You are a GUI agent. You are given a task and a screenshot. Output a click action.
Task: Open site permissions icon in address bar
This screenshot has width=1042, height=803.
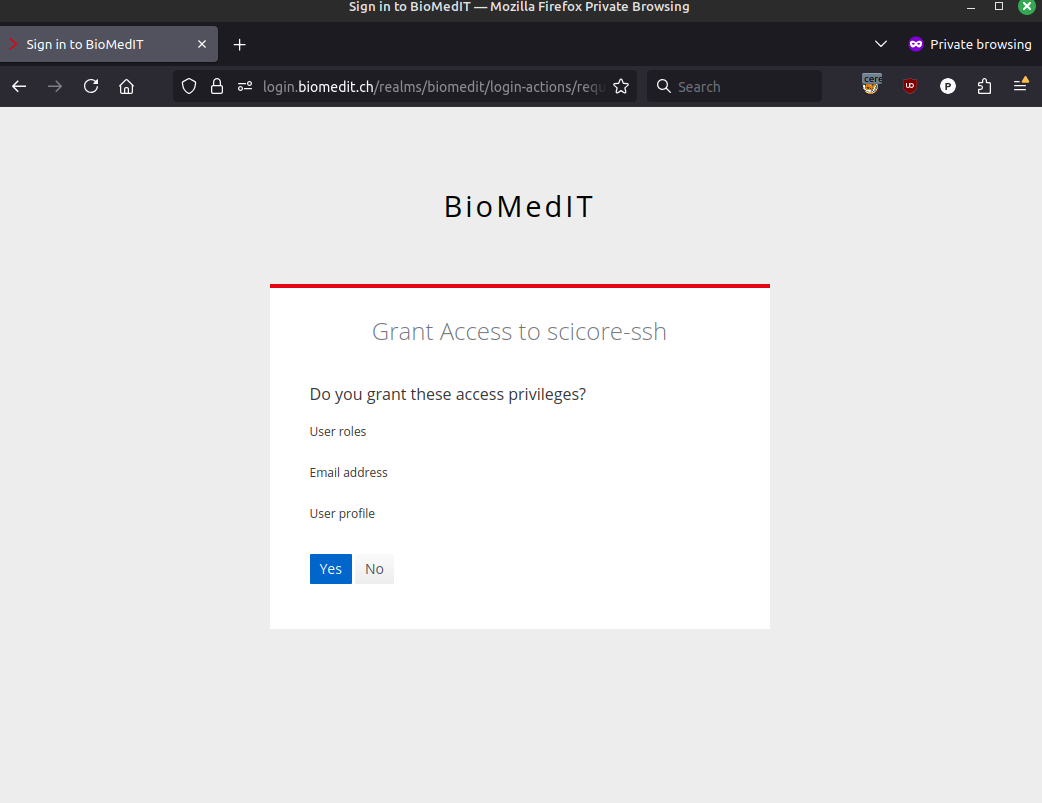[x=244, y=87]
